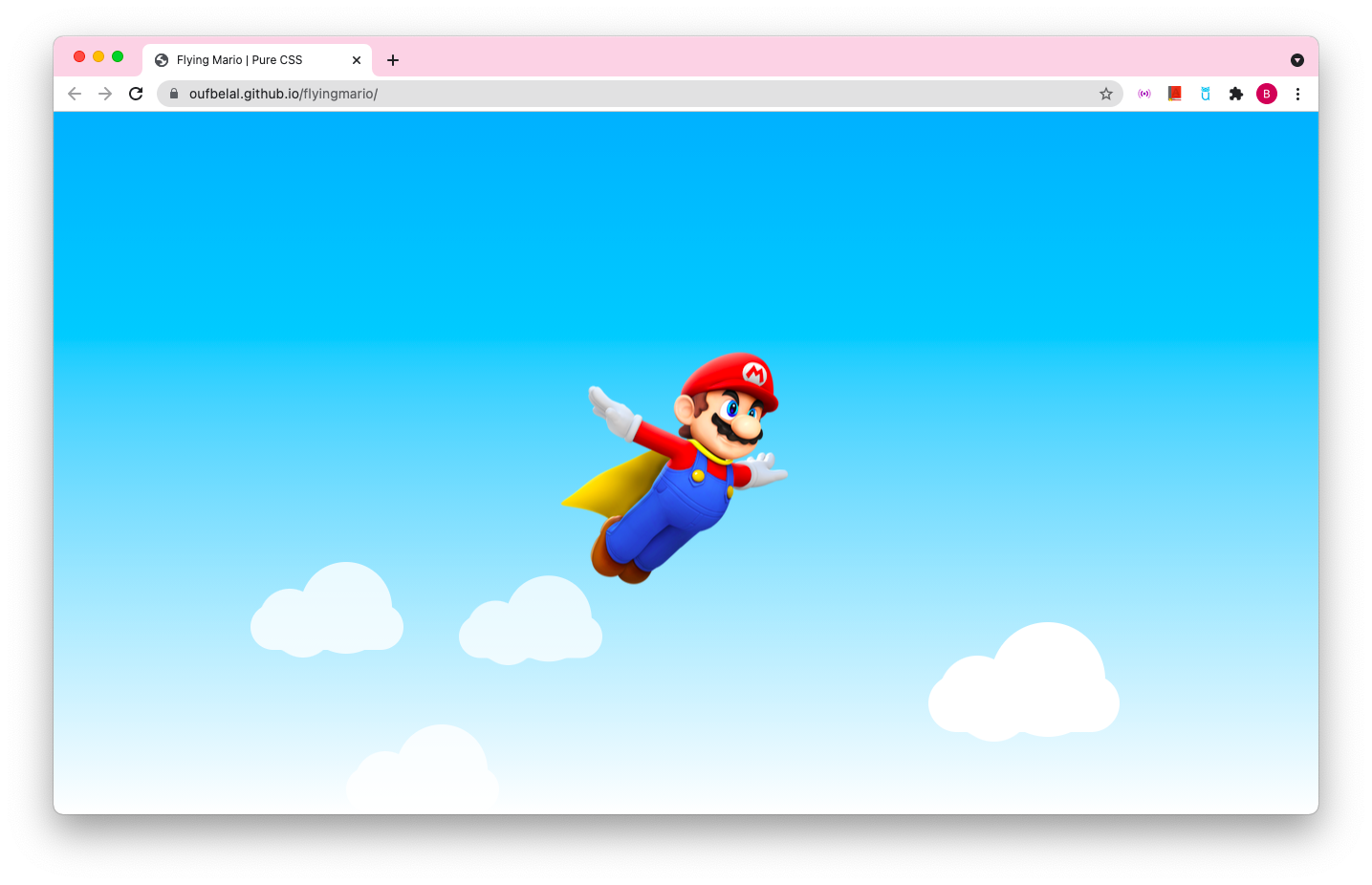This screenshot has width=1372, height=885.
Task: Toggle the page favicon on the tab
Action: point(161,59)
